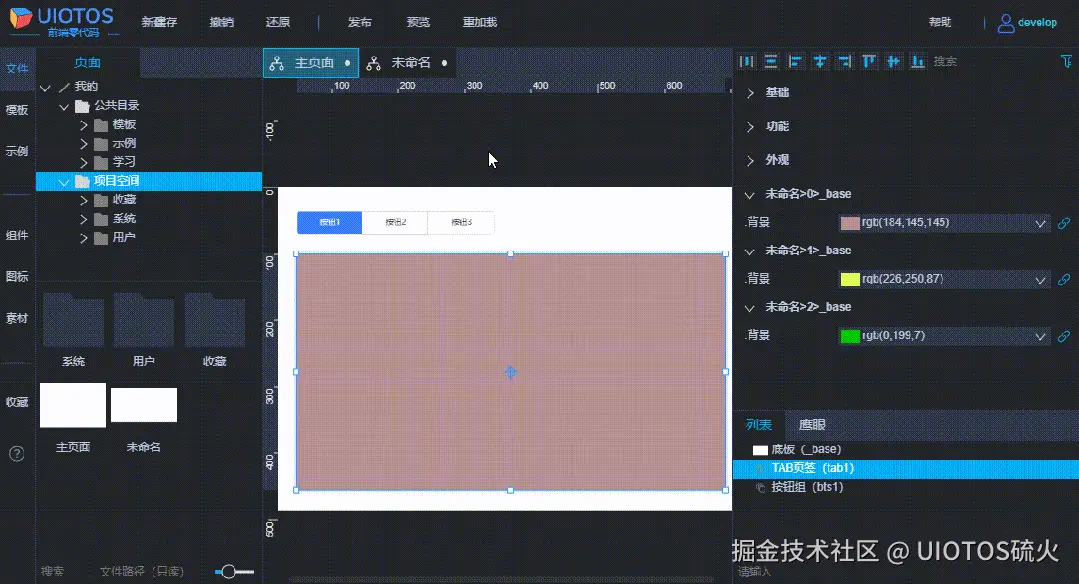Click the horizontal distribute alignment icon
The width and height of the screenshot is (1079, 584).
pyautogui.click(x=746, y=62)
